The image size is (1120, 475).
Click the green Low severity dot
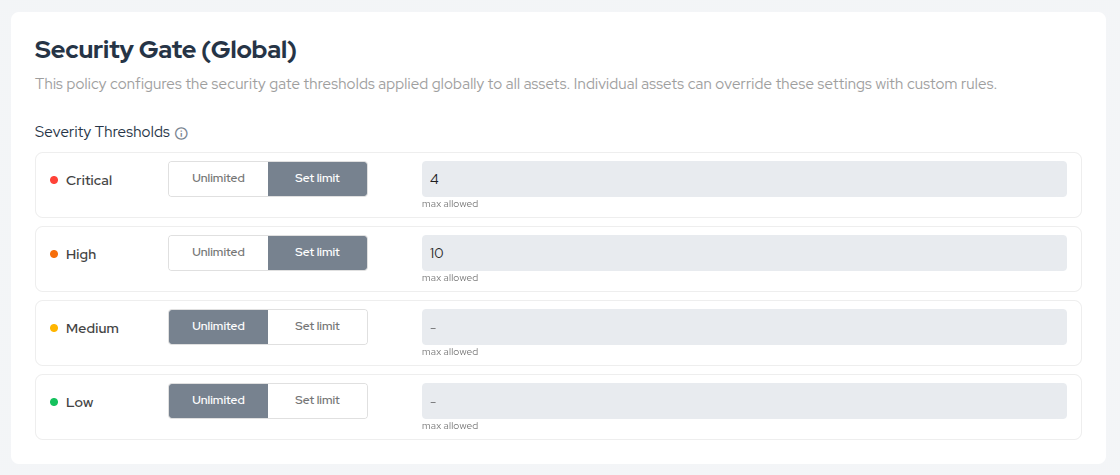click(54, 402)
